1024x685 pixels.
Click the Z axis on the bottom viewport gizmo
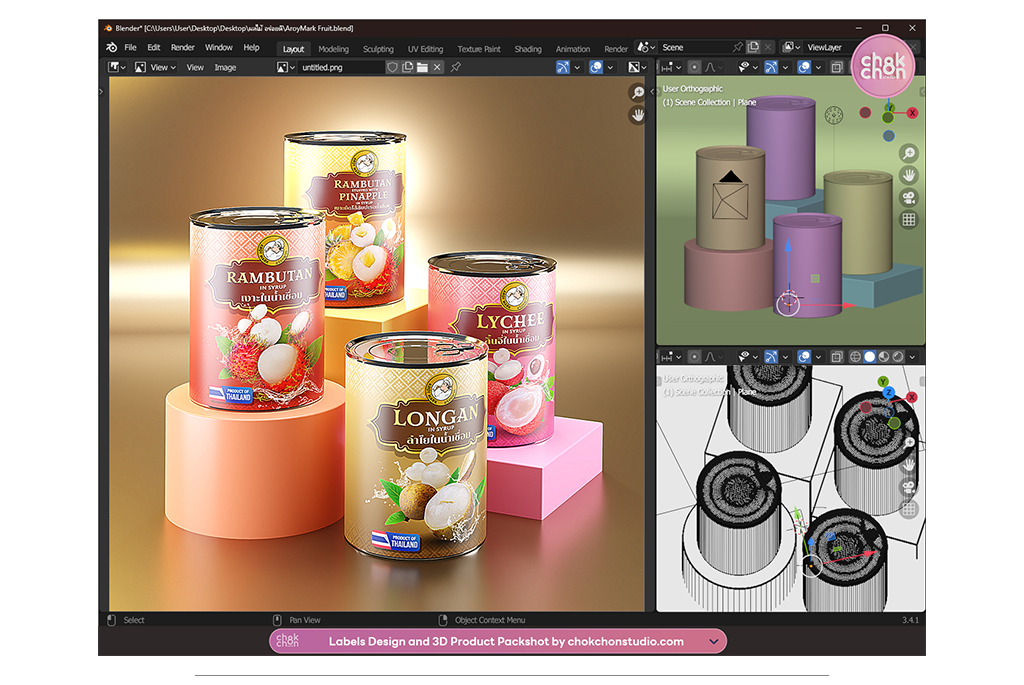pos(888,392)
